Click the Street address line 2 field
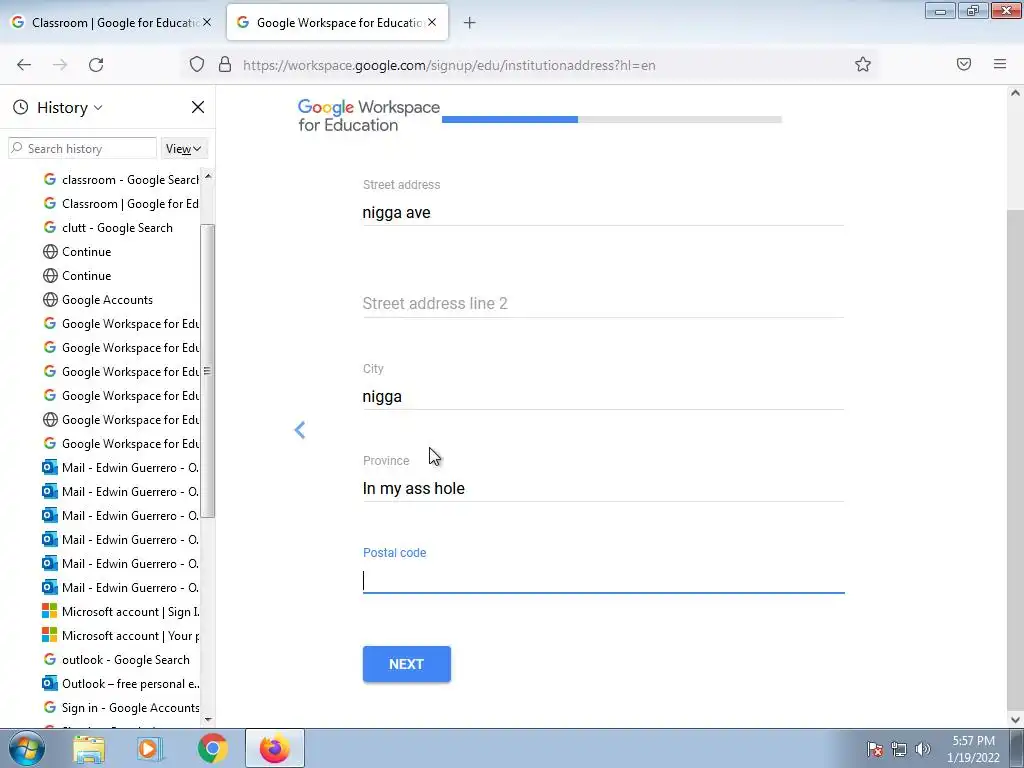Viewport: 1024px width, 768px height. click(603, 304)
